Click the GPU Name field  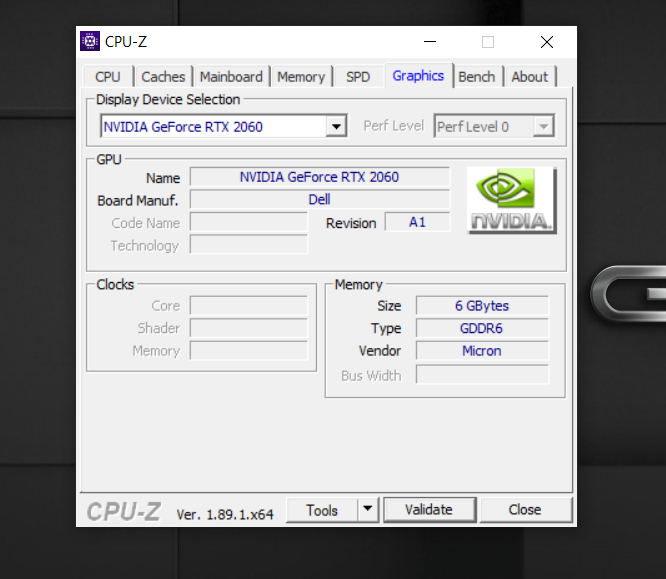(x=319, y=177)
